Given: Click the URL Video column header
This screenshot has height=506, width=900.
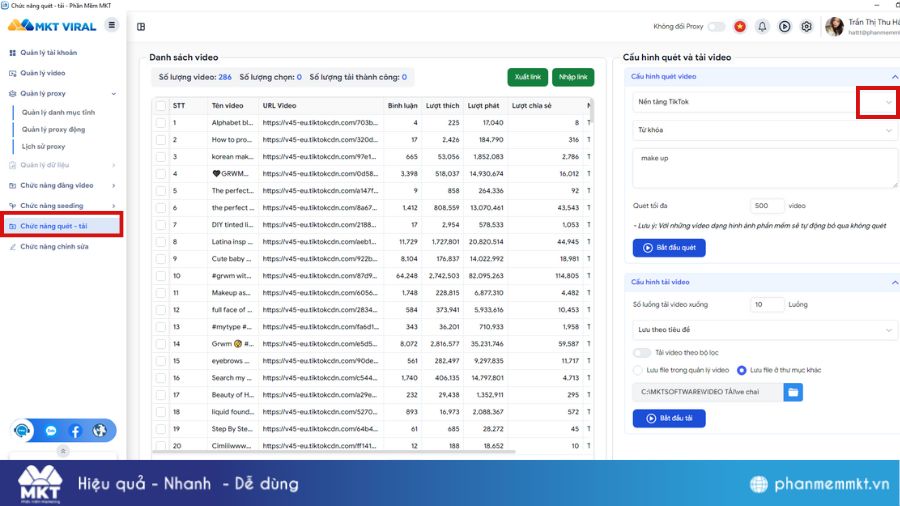Looking at the screenshot, I should [280, 106].
